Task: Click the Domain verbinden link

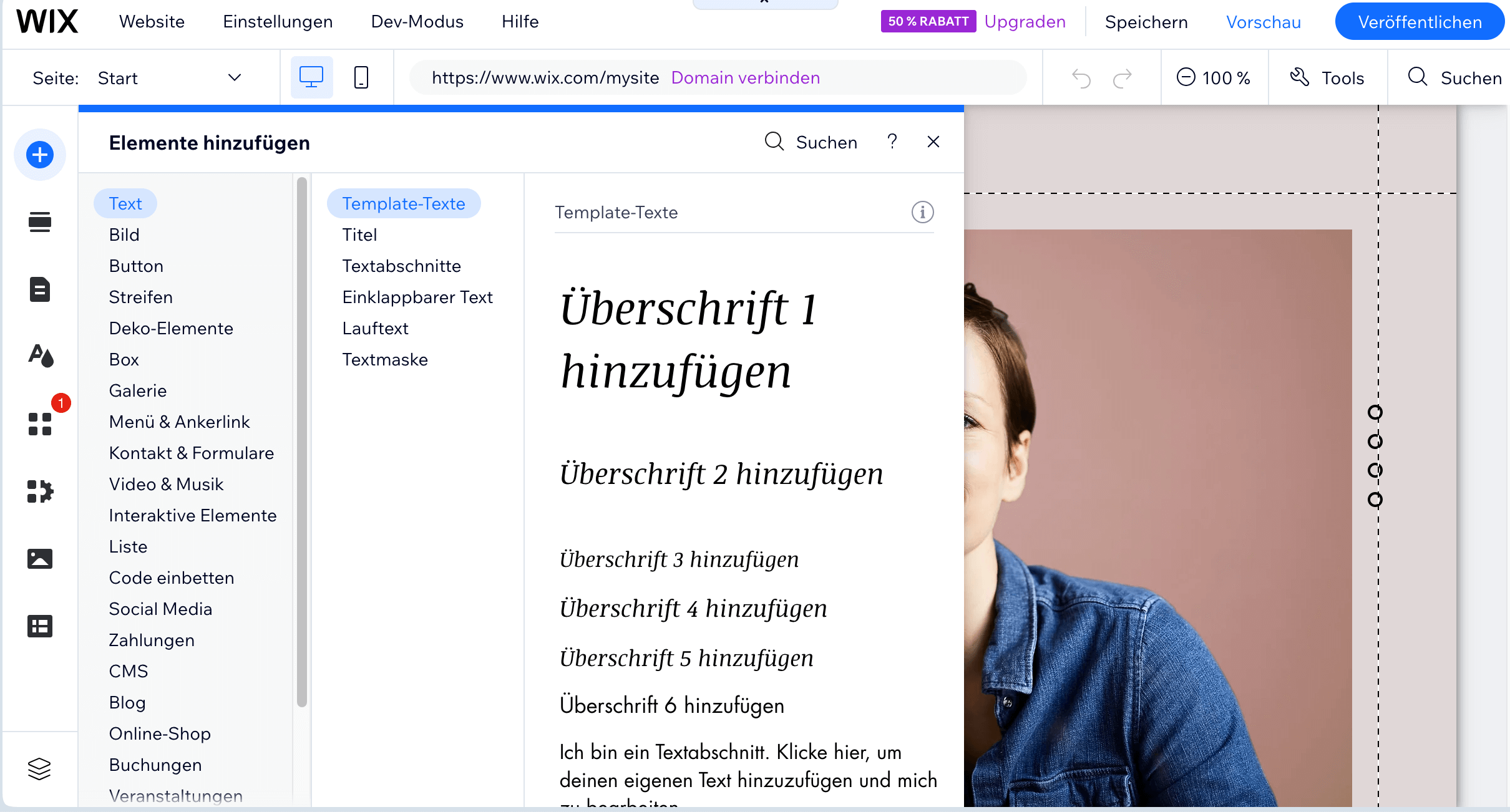Action: [x=745, y=77]
